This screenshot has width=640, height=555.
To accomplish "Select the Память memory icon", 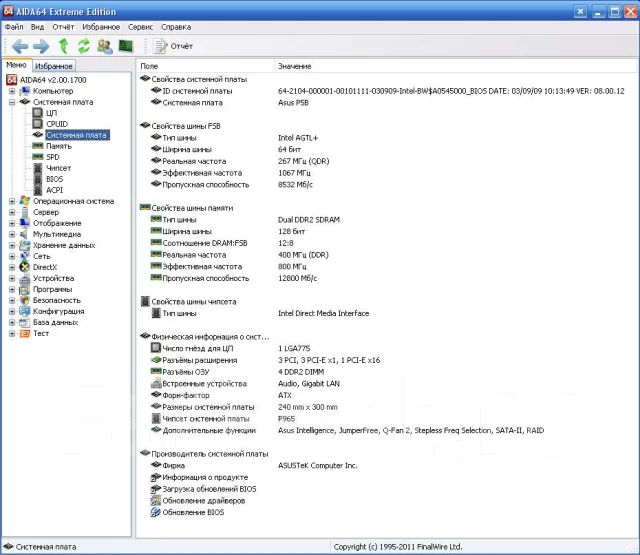I will [38, 146].
